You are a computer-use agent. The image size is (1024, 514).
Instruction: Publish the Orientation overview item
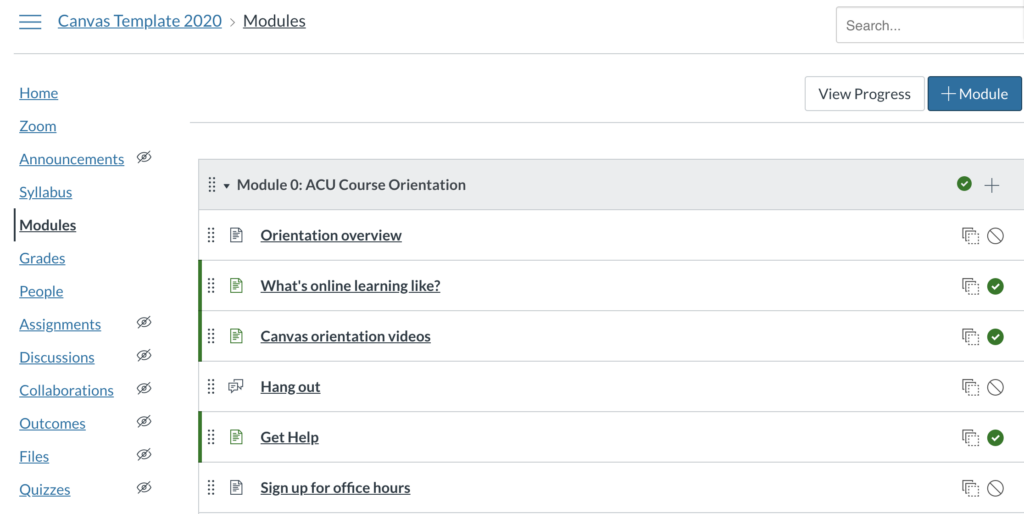pyautogui.click(x=995, y=236)
